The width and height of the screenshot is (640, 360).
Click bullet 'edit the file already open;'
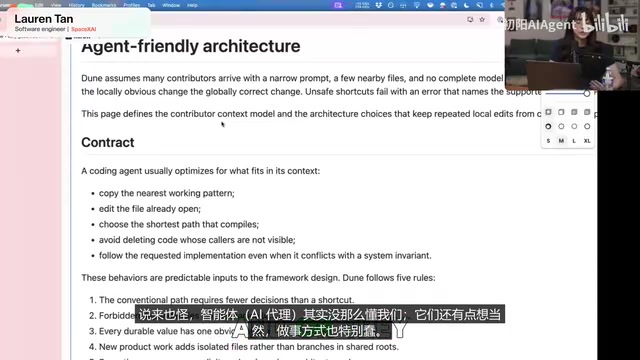[150, 209]
